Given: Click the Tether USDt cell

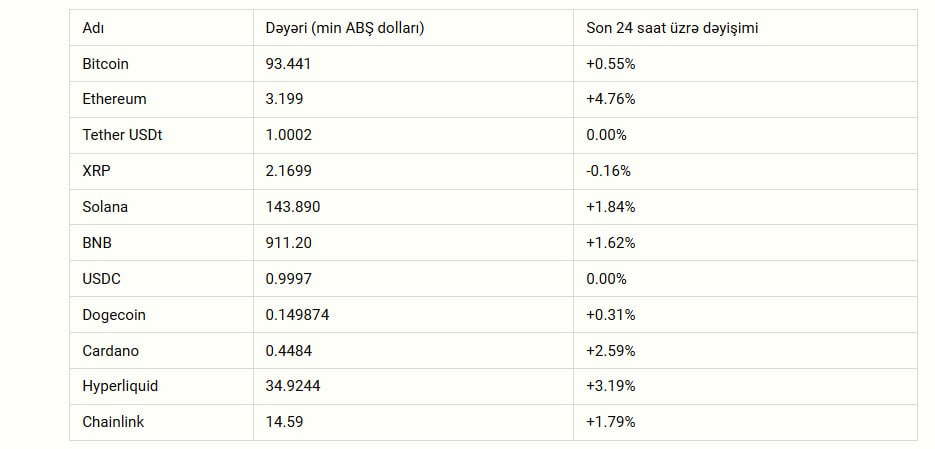Looking at the screenshot, I should pyautogui.click(x=122, y=135).
